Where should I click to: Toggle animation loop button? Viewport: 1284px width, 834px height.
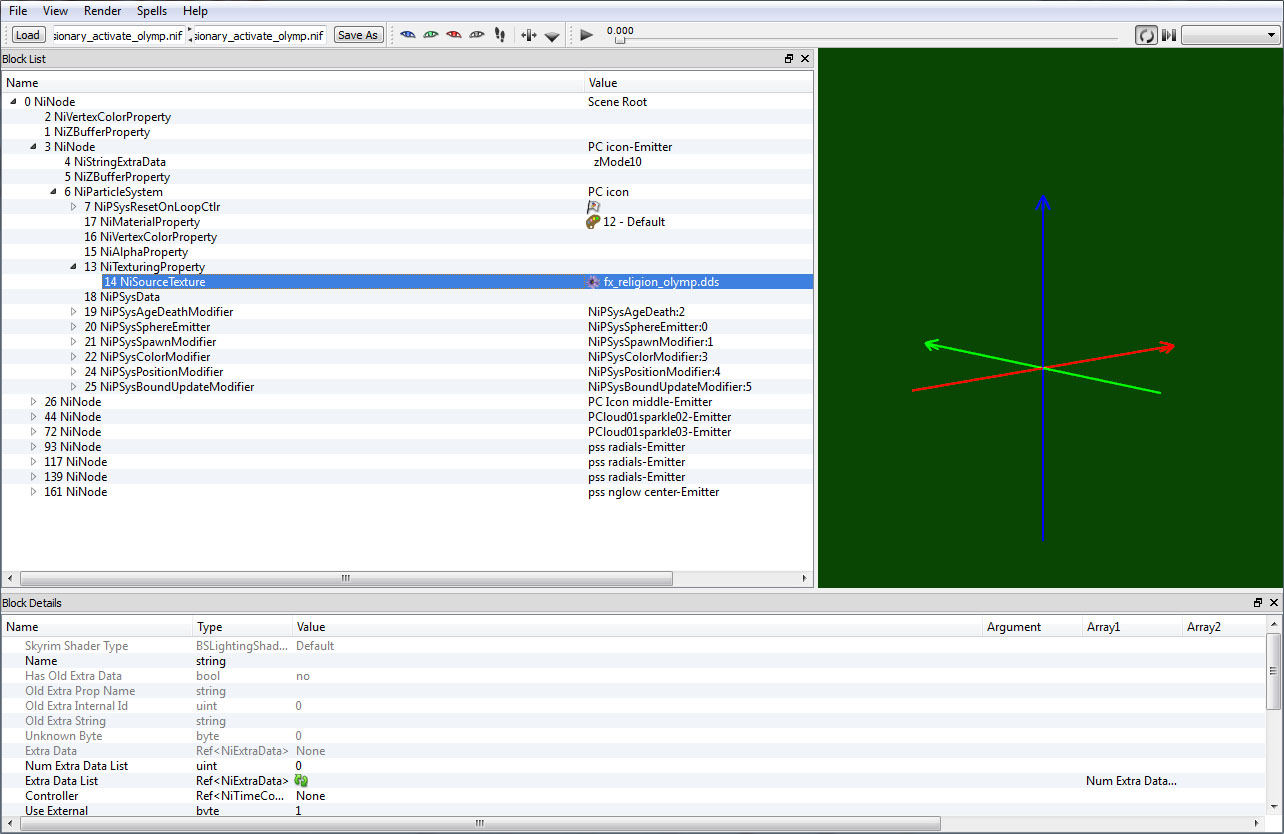[x=1146, y=35]
